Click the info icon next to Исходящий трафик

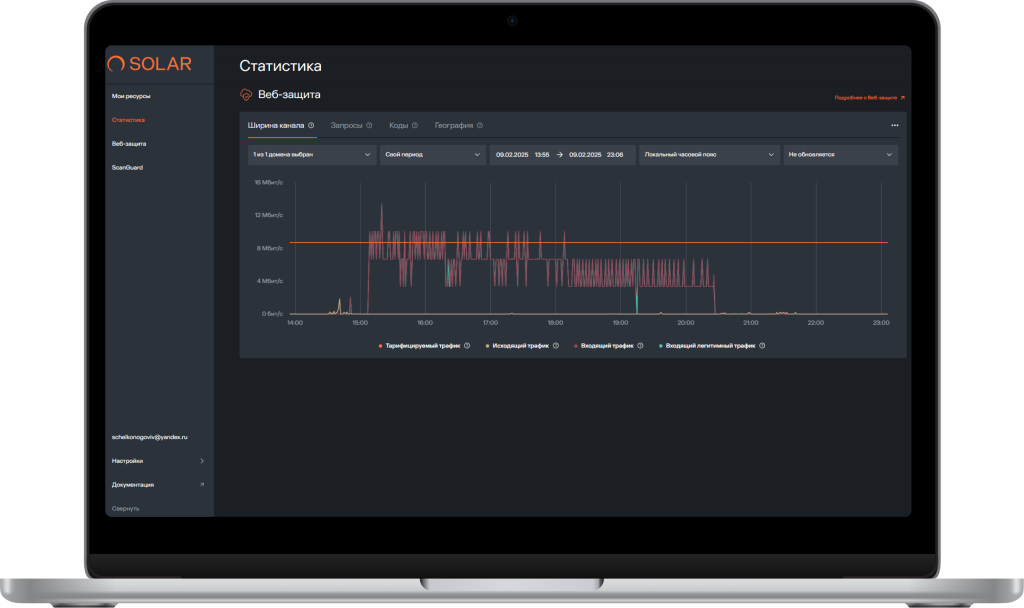(x=555, y=345)
